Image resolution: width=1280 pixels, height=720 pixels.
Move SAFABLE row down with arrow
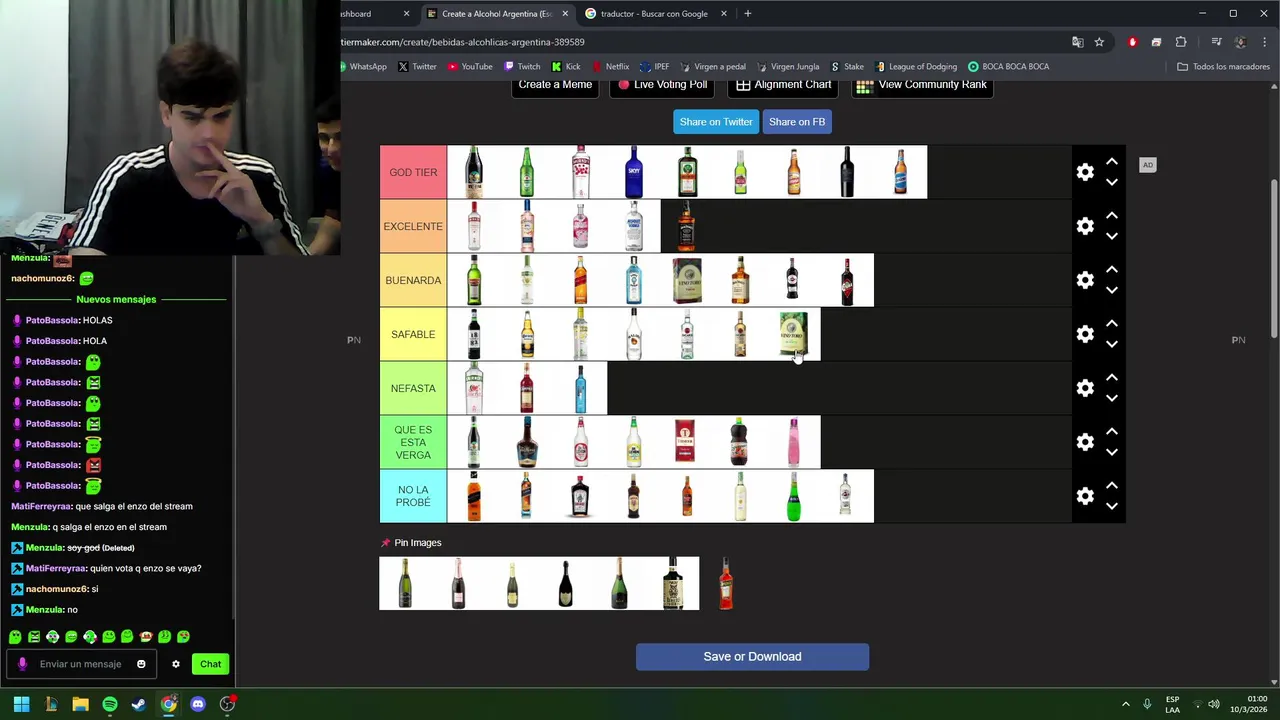pos(1112,345)
